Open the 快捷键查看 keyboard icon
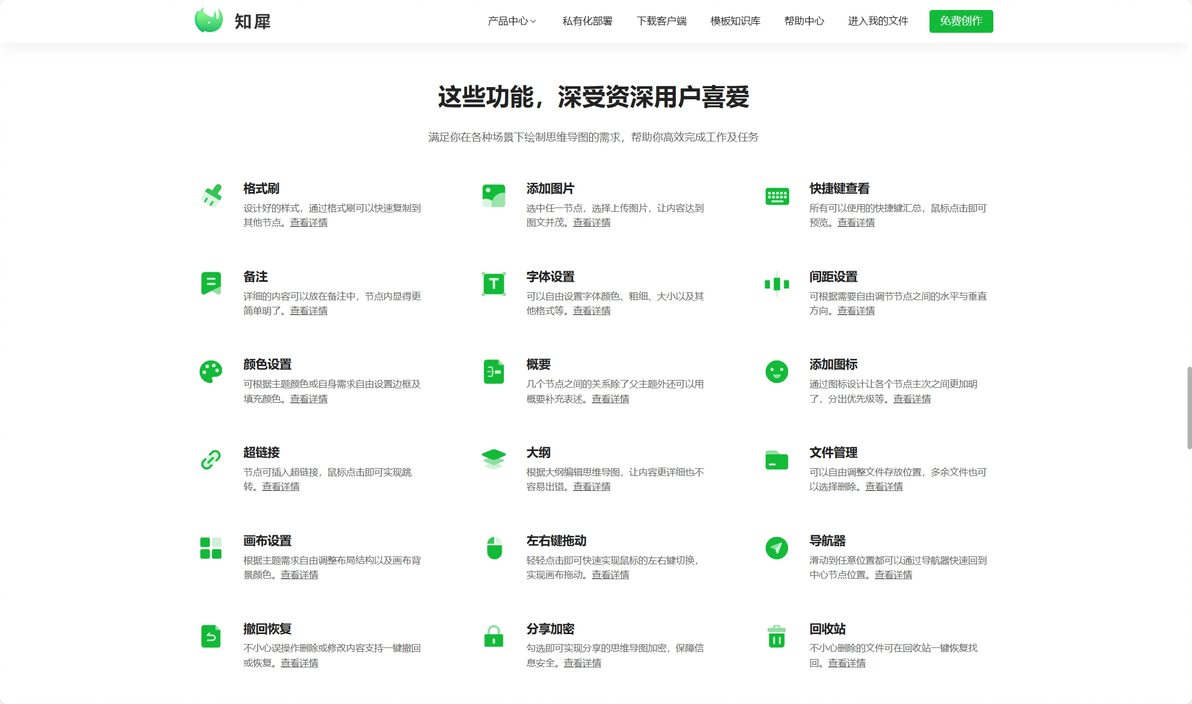The height and width of the screenshot is (704, 1192). point(777,194)
